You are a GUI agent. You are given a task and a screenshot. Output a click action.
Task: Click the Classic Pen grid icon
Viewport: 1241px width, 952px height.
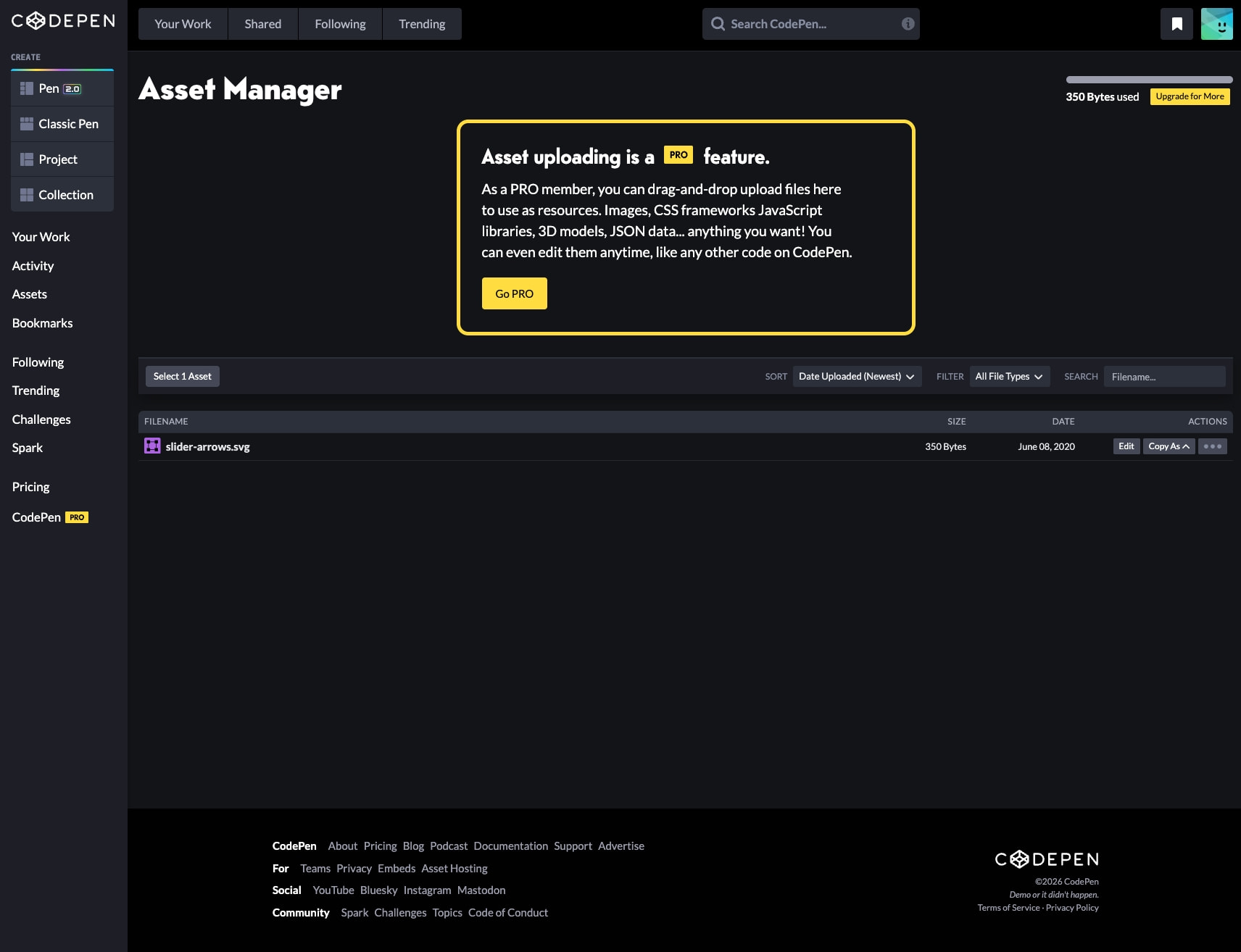(27, 124)
